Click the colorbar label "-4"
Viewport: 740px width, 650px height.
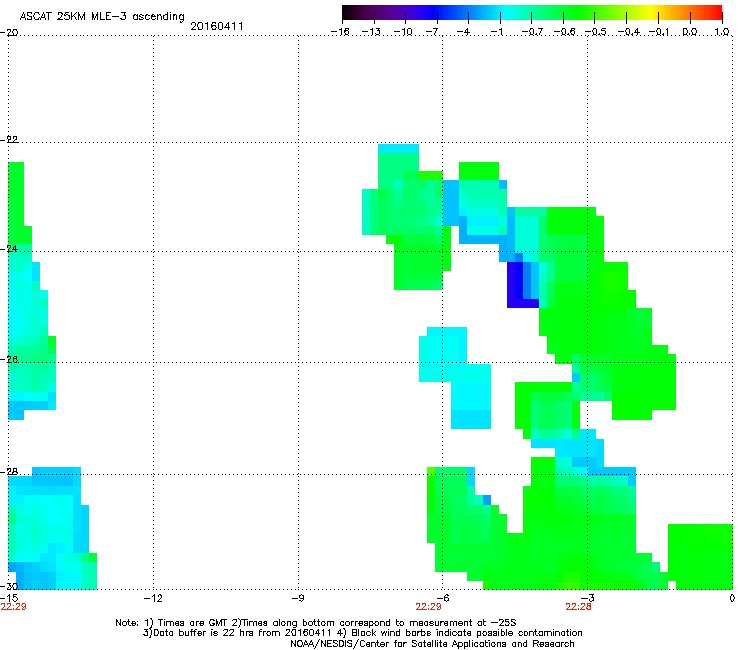[464, 32]
